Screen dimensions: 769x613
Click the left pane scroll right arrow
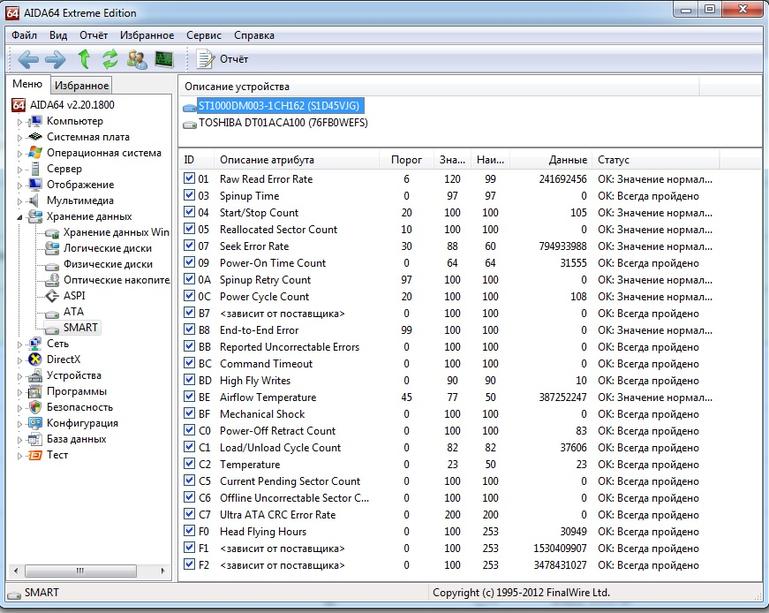point(162,571)
